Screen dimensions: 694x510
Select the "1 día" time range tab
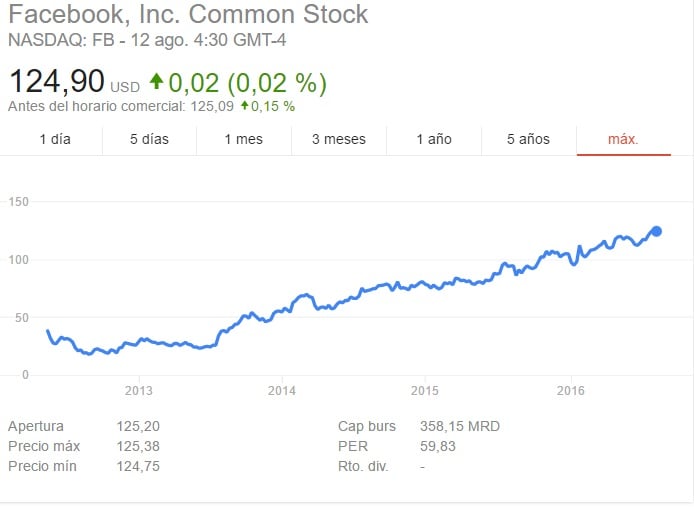coord(55,139)
